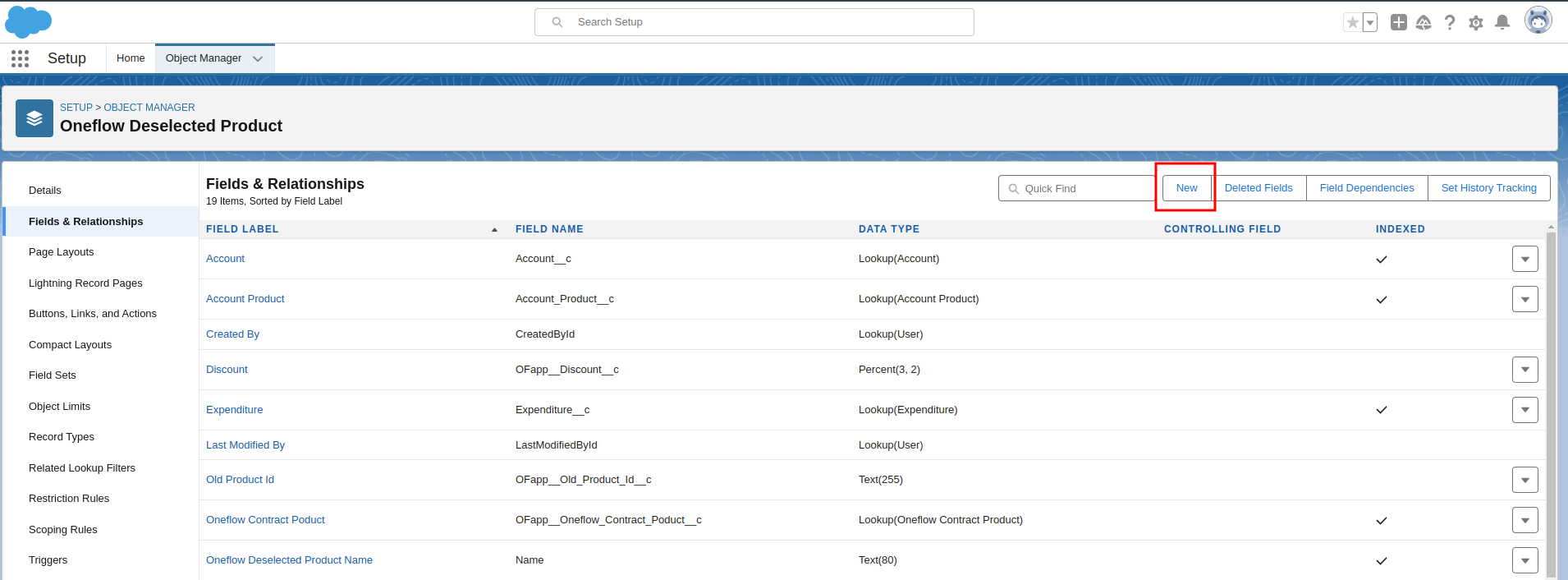The image size is (1568, 580).
Task: Open Record Types
Action: coord(101,437)
